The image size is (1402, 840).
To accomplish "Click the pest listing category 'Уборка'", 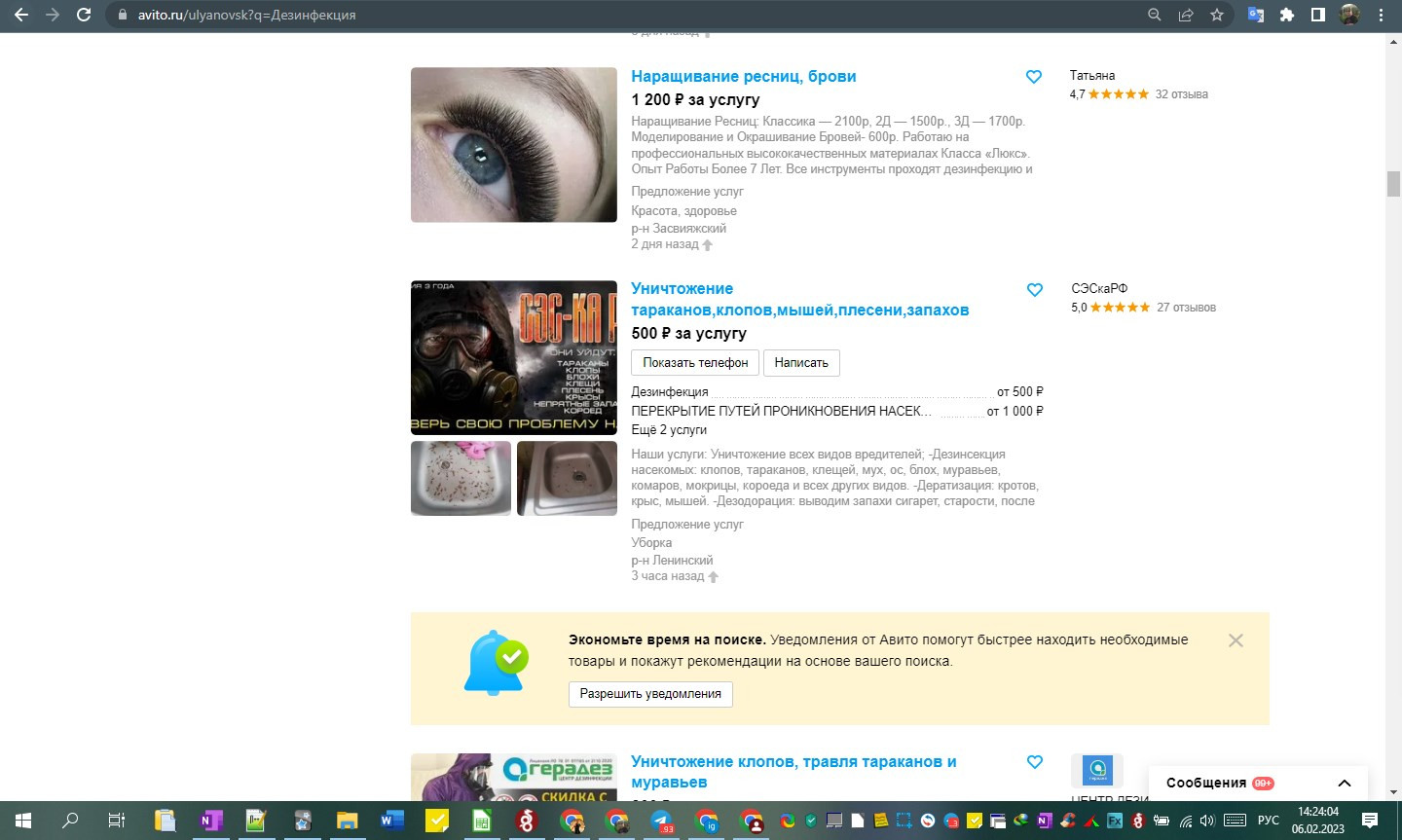I will coord(651,542).
